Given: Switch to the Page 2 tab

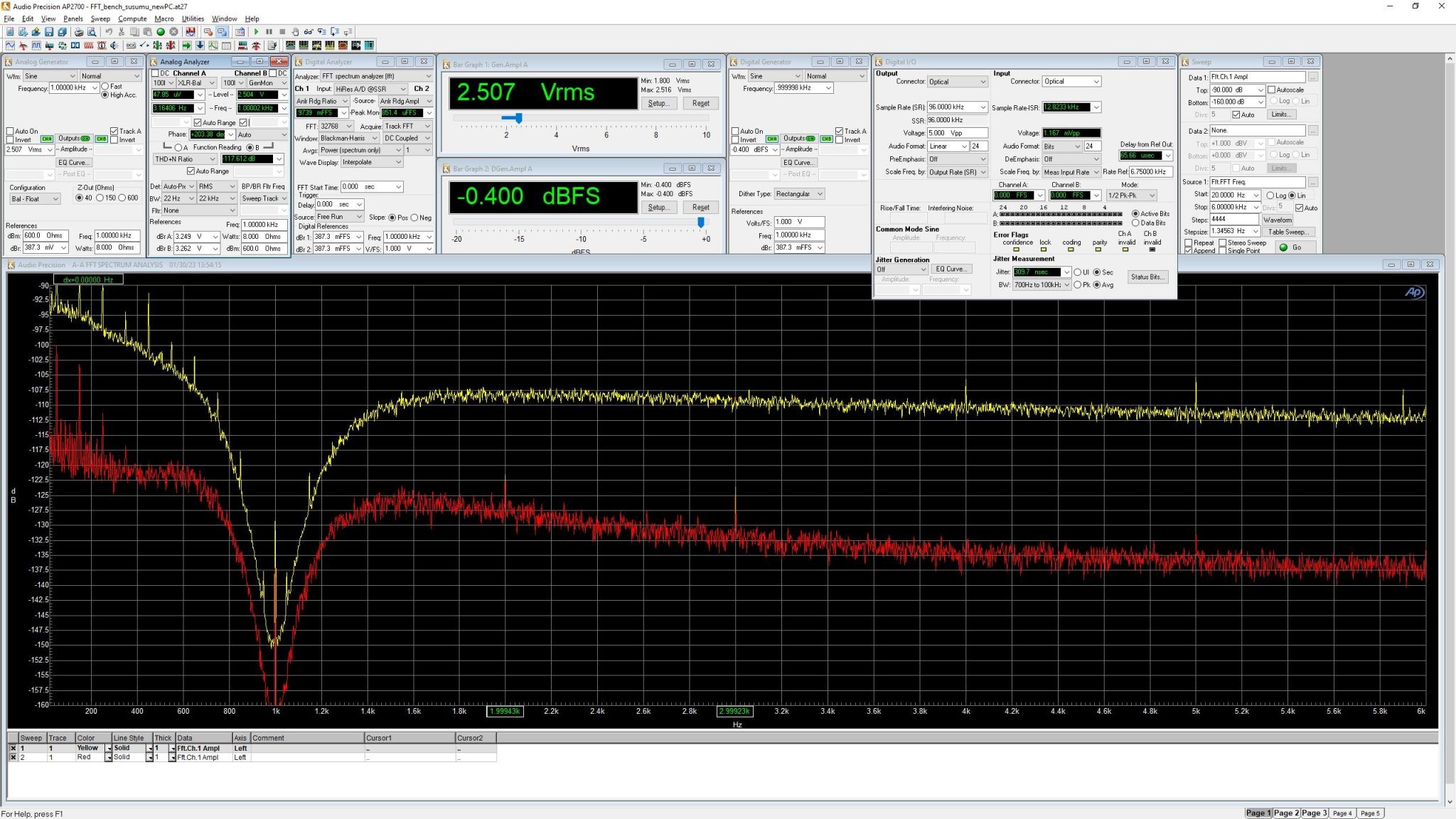Looking at the screenshot, I should 1286,813.
